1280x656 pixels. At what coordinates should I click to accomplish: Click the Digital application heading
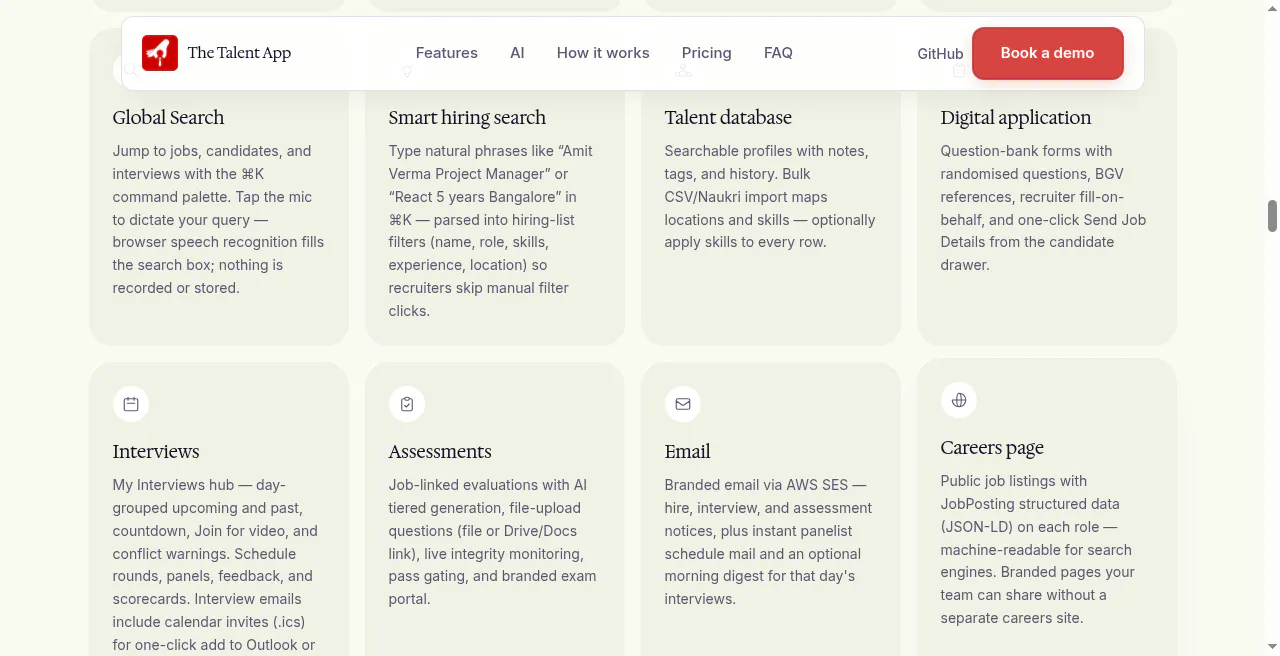click(x=1016, y=117)
